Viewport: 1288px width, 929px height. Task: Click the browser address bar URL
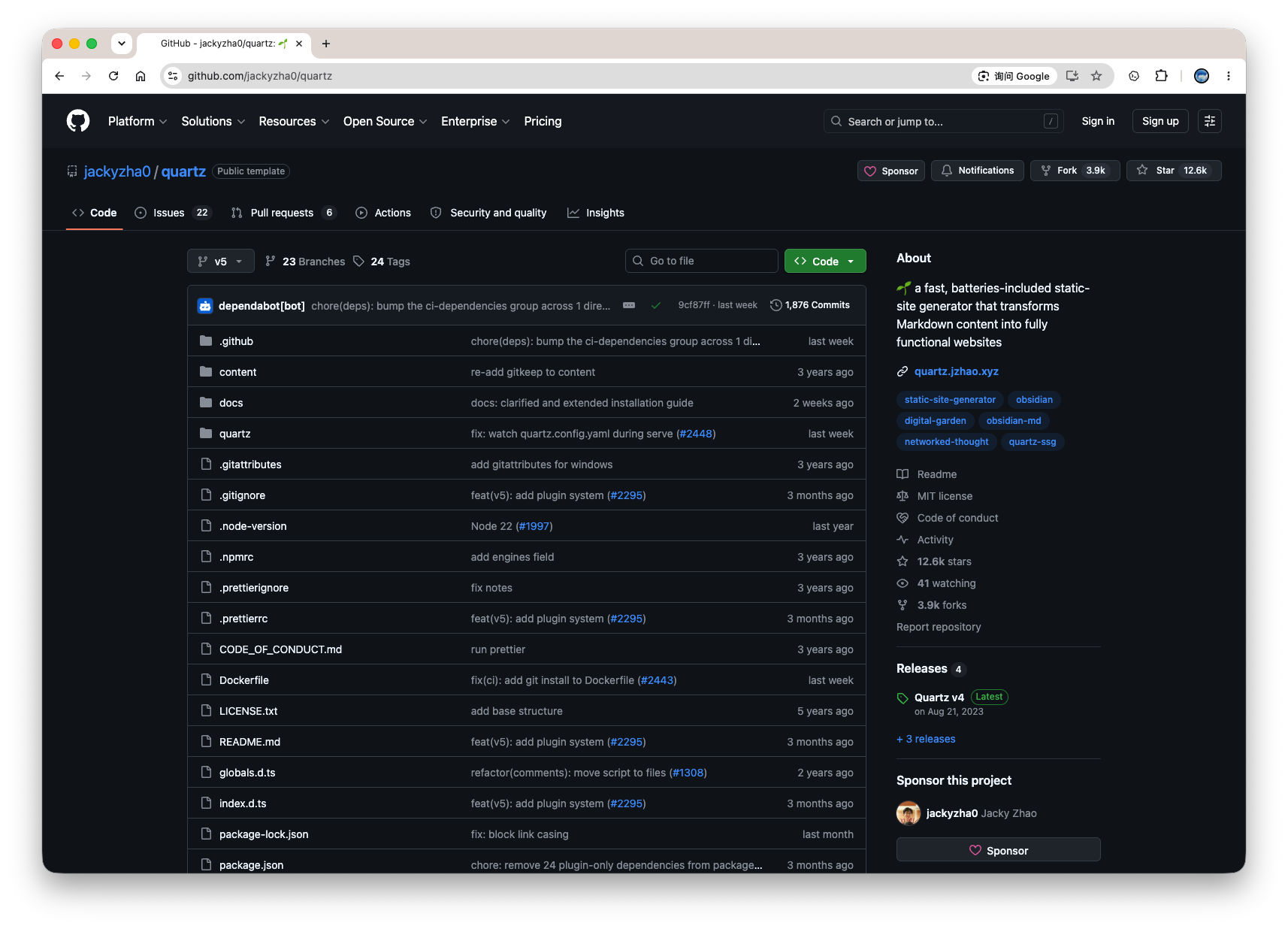[260, 76]
